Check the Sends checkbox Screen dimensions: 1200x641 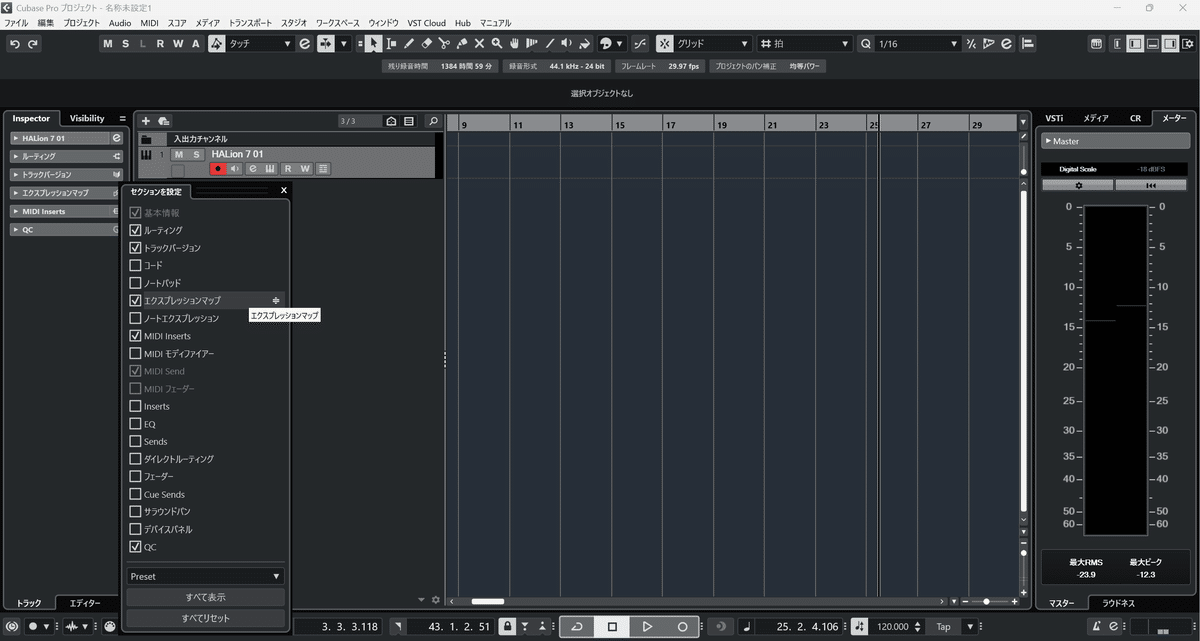tap(135, 441)
